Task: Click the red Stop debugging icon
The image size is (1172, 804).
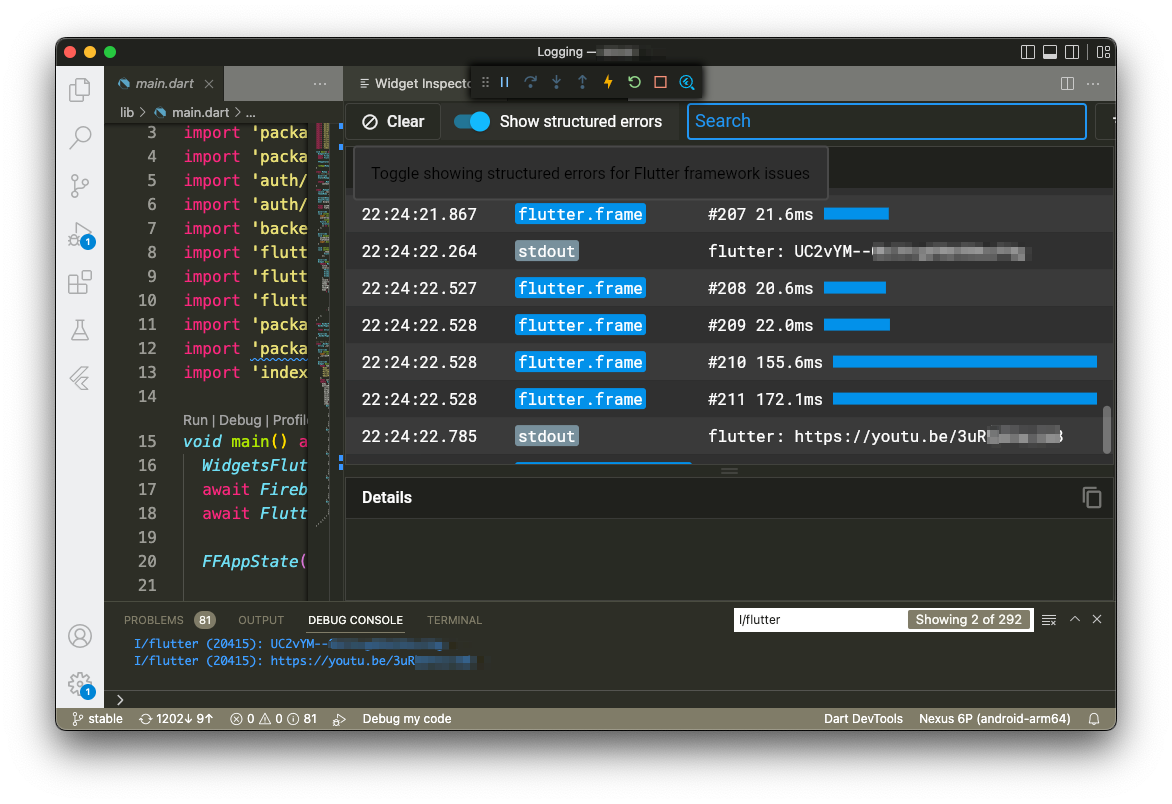Action: [x=660, y=83]
